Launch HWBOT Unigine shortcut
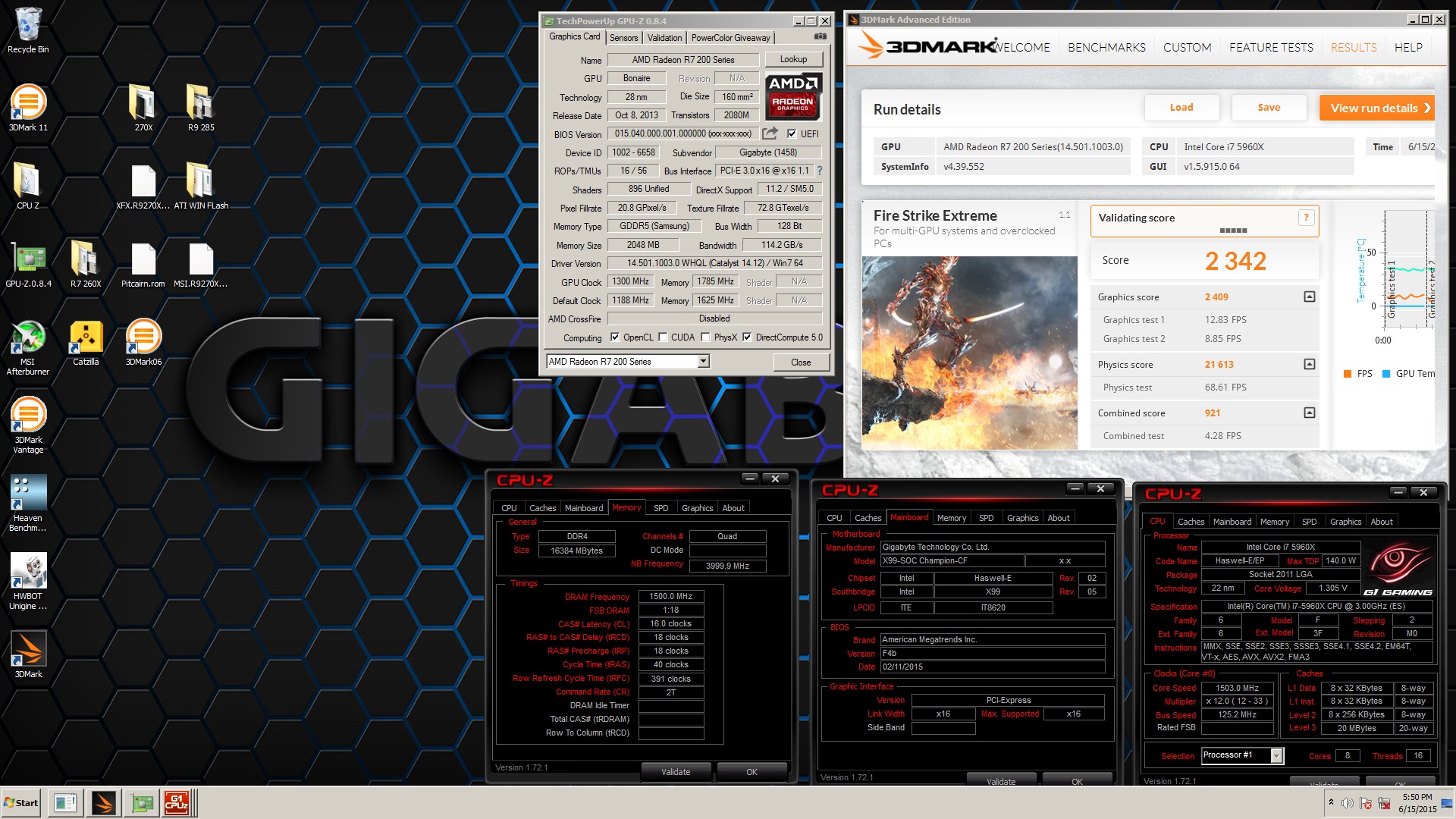This screenshot has height=819, width=1456. [x=28, y=582]
